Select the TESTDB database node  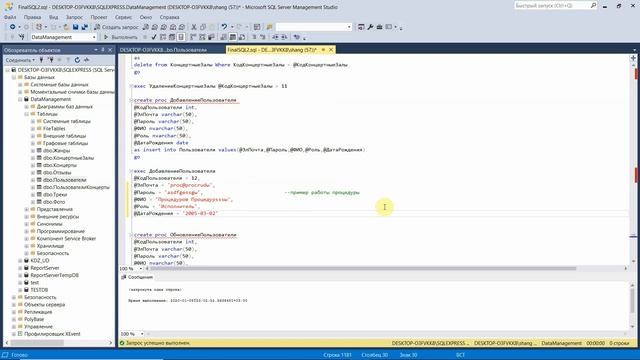[39, 290]
